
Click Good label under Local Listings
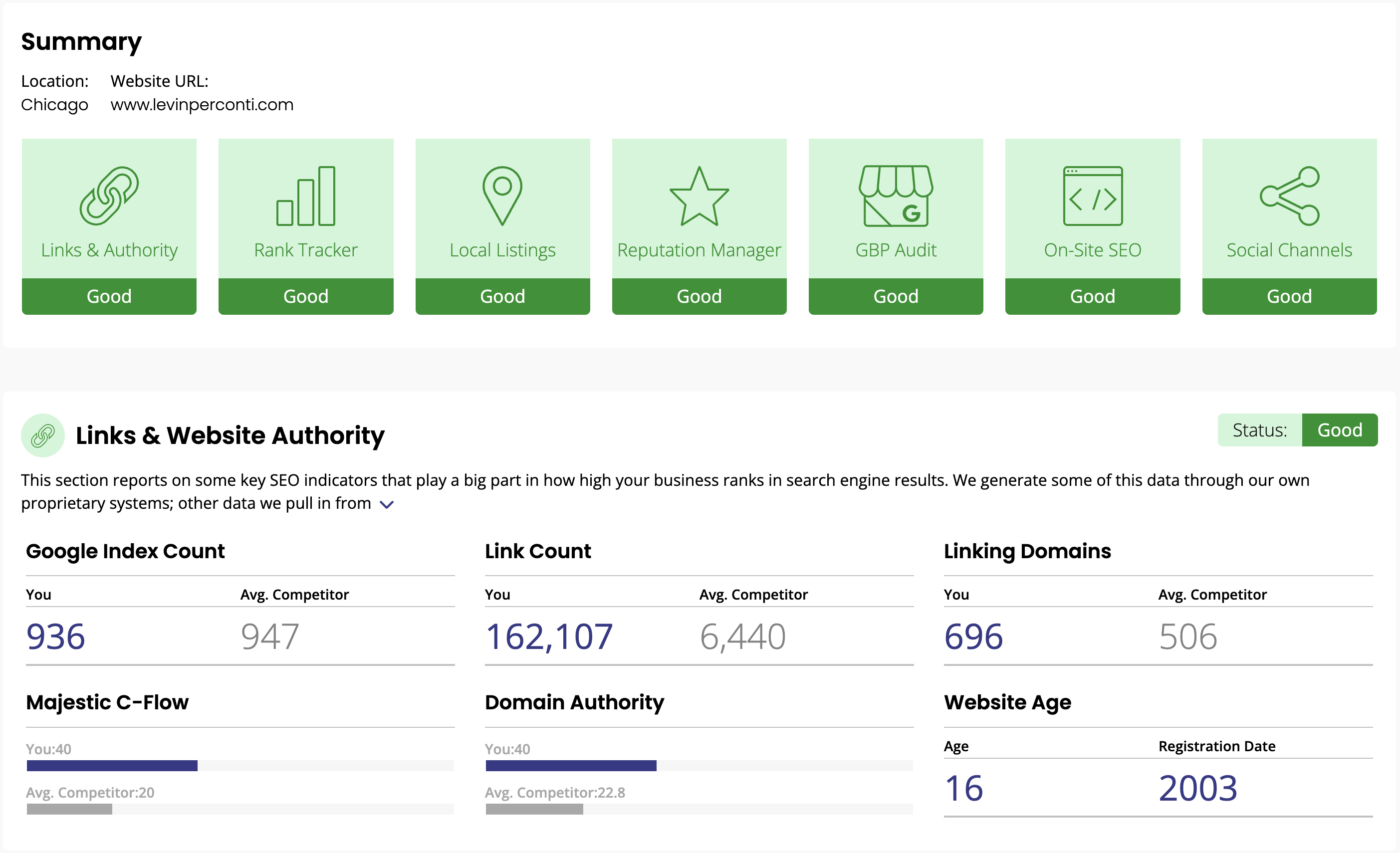[x=502, y=296]
